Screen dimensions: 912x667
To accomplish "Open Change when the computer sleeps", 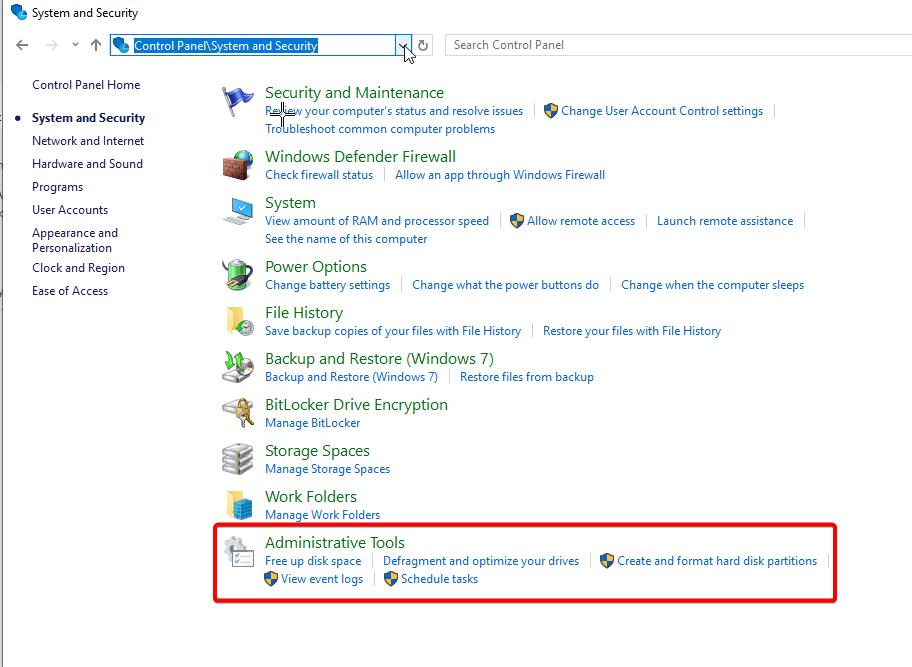I will pos(712,284).
